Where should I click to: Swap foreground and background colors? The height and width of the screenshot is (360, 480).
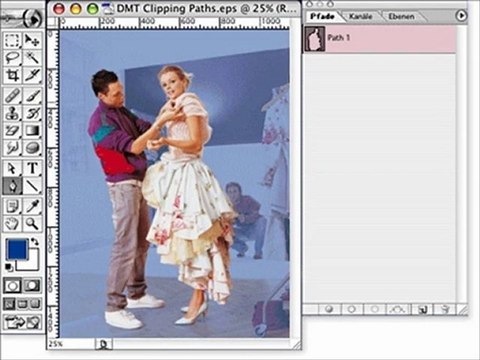click(35, 242)
